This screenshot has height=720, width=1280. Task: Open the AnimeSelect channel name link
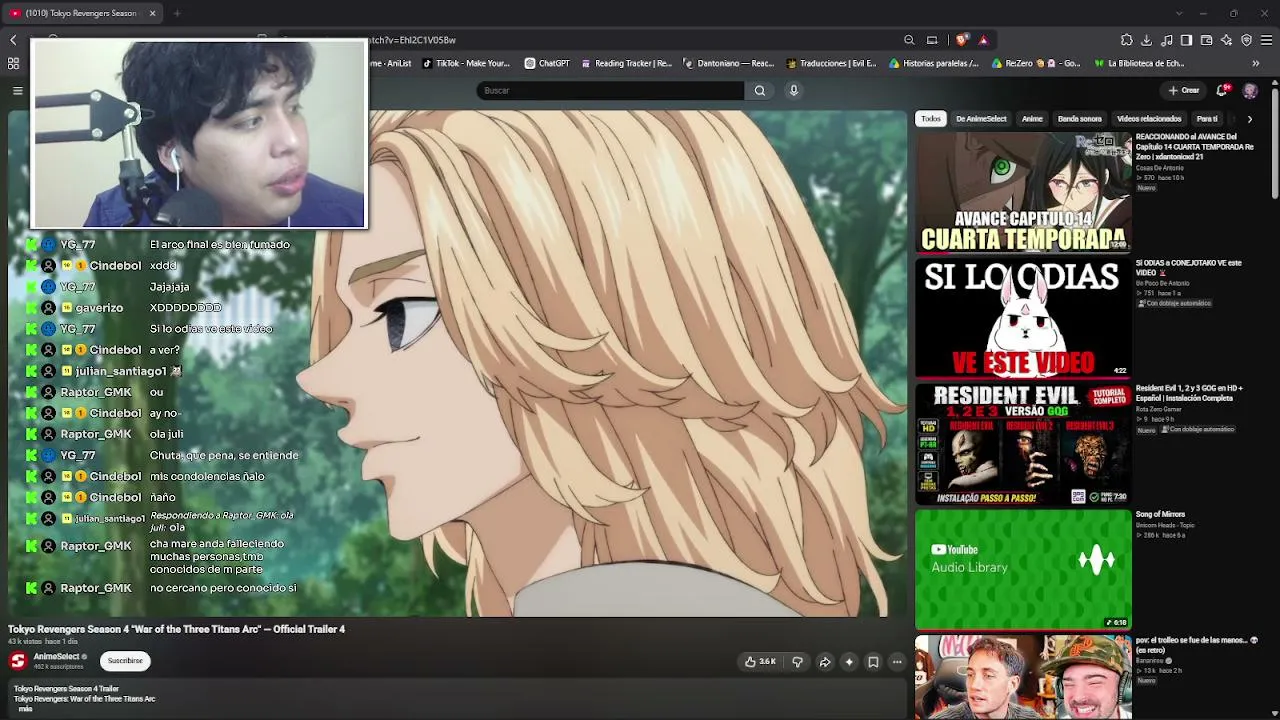pos(56,656)
